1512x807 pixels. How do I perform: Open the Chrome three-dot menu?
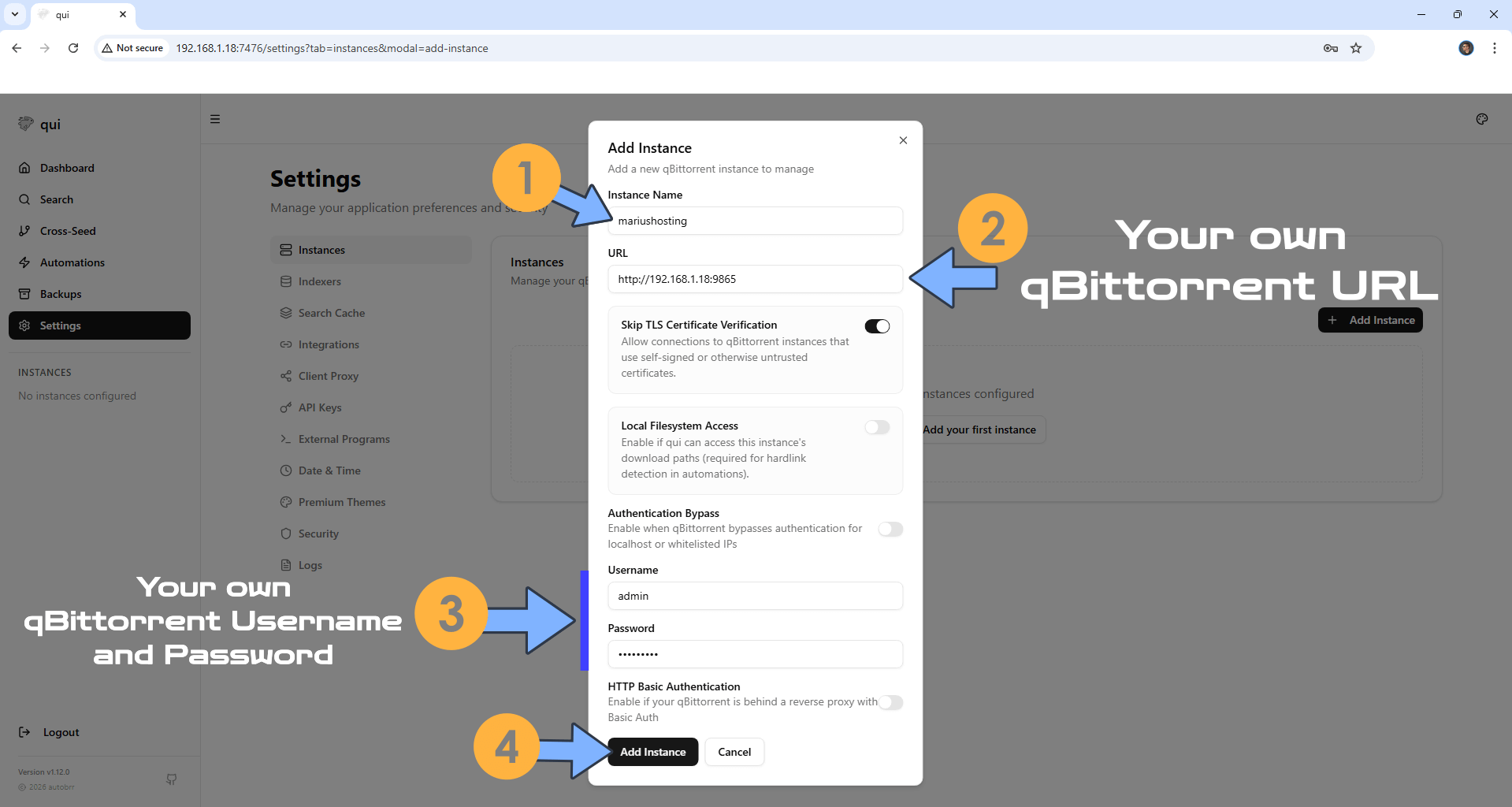click(x=1494, y=48)
